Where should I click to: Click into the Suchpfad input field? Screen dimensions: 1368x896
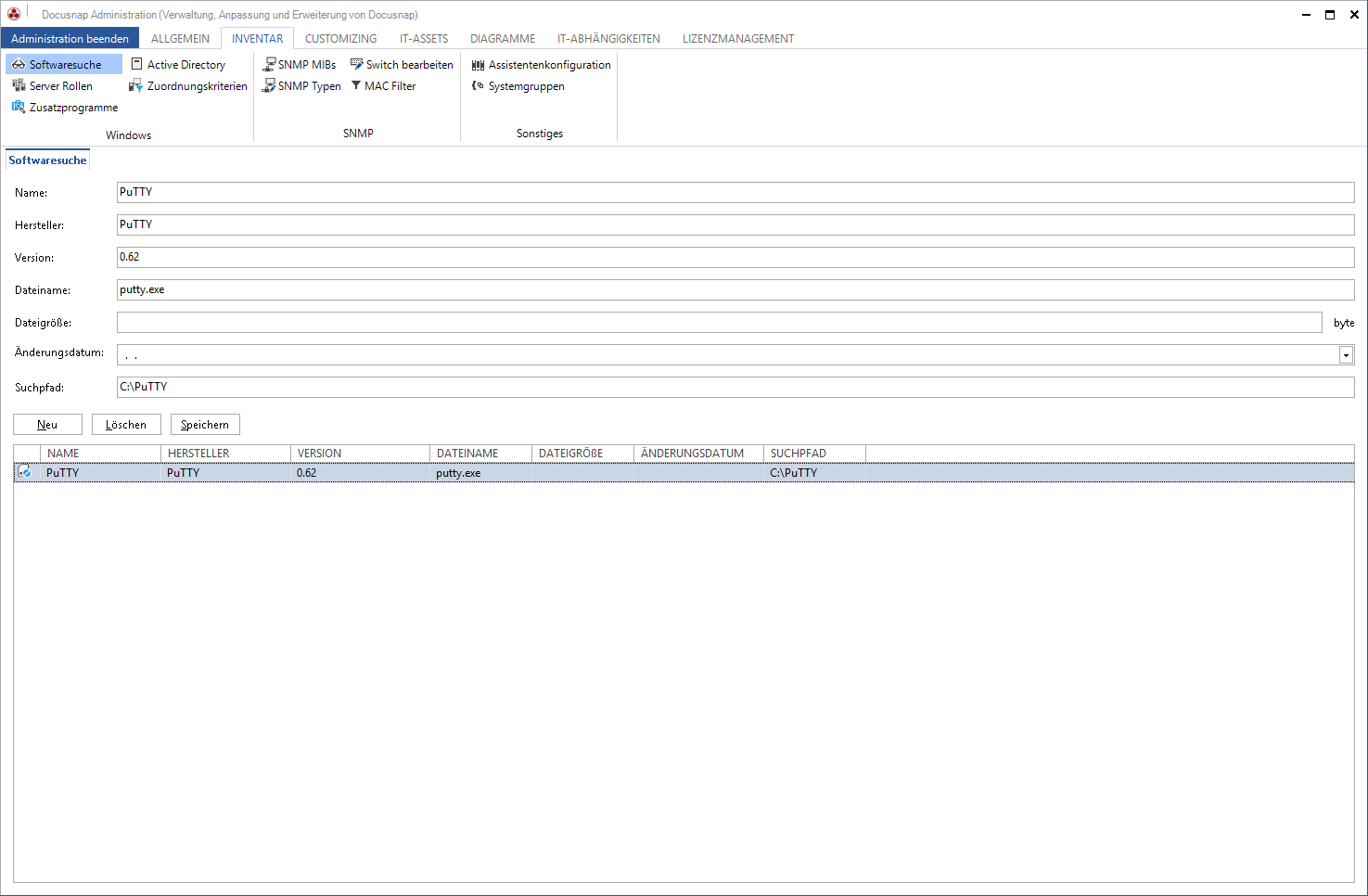(x=735, y=387)
